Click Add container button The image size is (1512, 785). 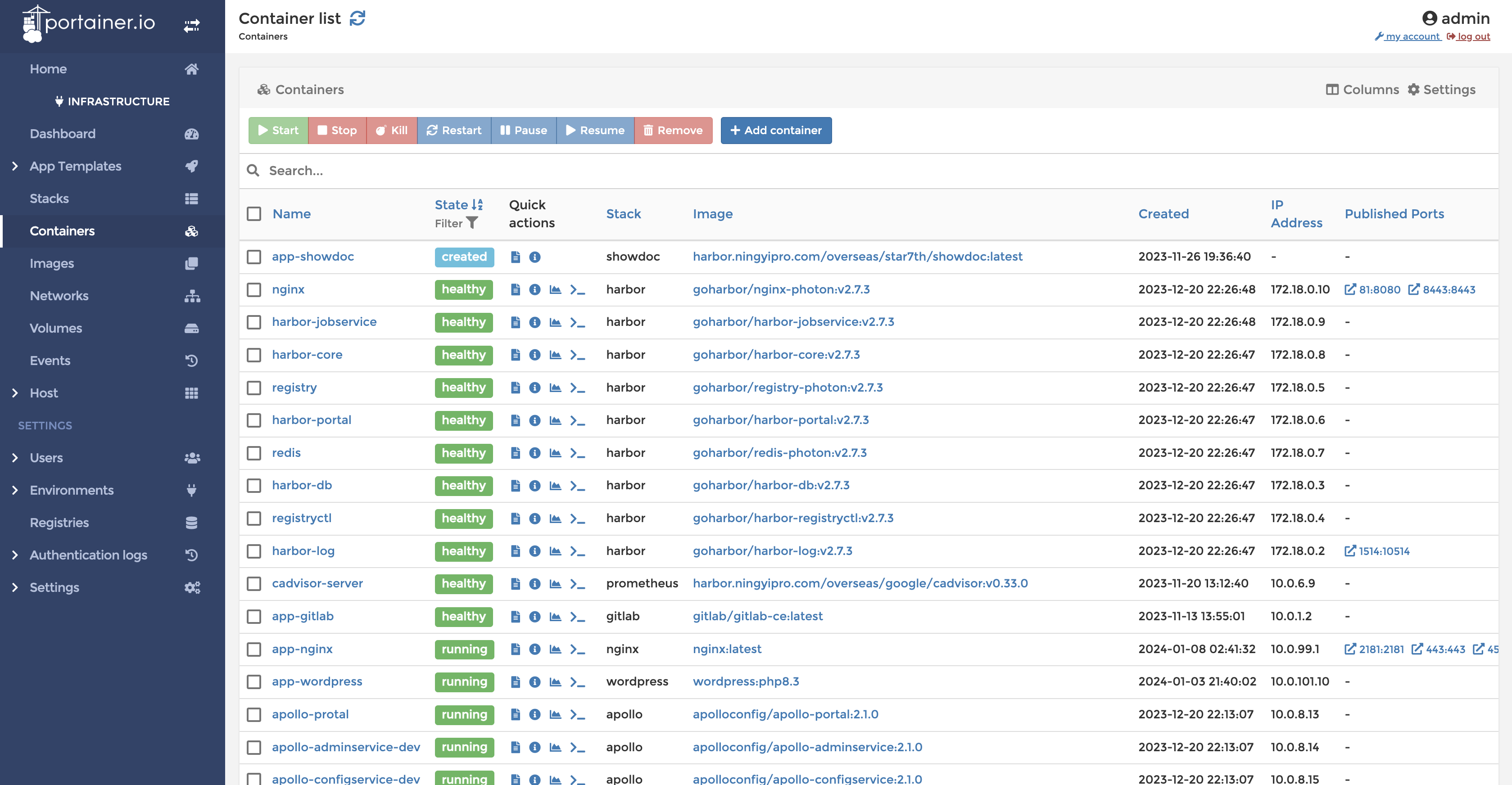point(776,130)
